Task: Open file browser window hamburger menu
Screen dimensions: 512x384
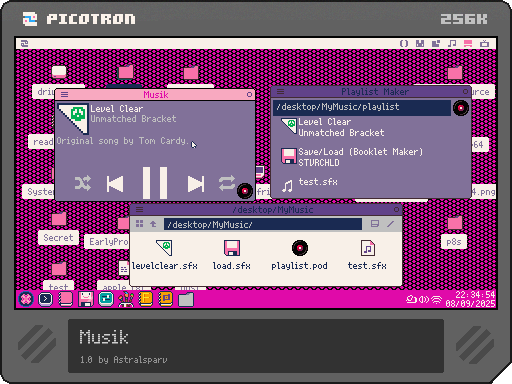Action: [x=139, y=210]
